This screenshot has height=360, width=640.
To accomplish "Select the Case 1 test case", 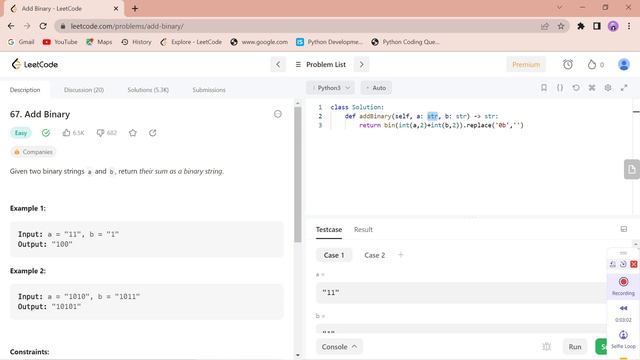I will pos(334,255).
